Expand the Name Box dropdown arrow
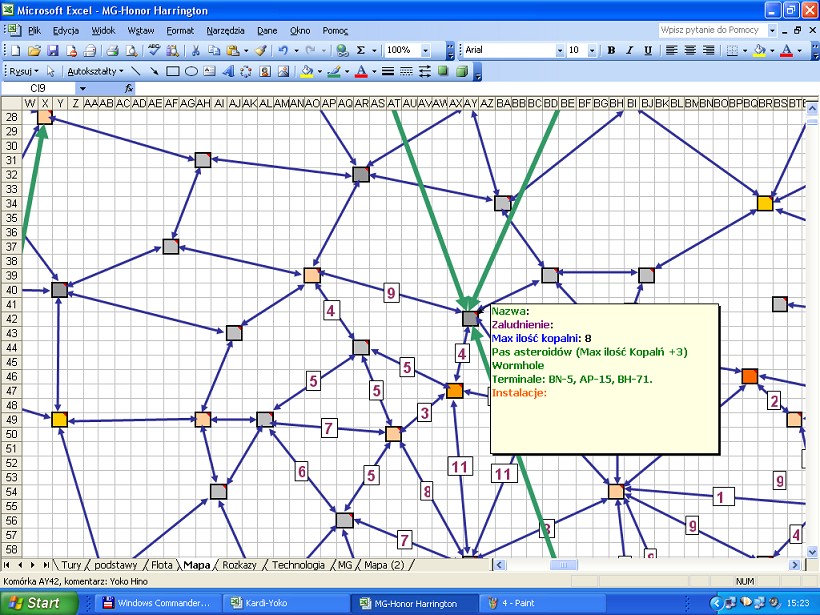The image size is (820, 615). click(83, 88)
